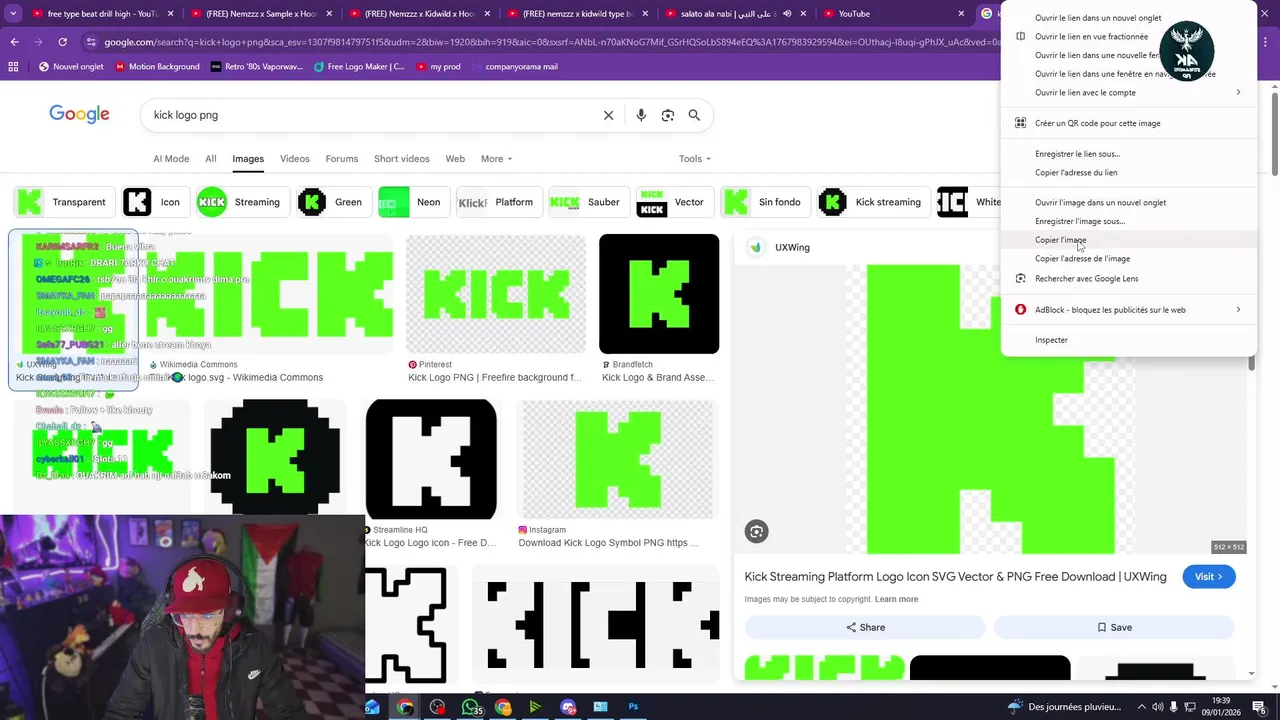
Task: Open the Free Logo Maker bookmark
Action: click(358, 67)
